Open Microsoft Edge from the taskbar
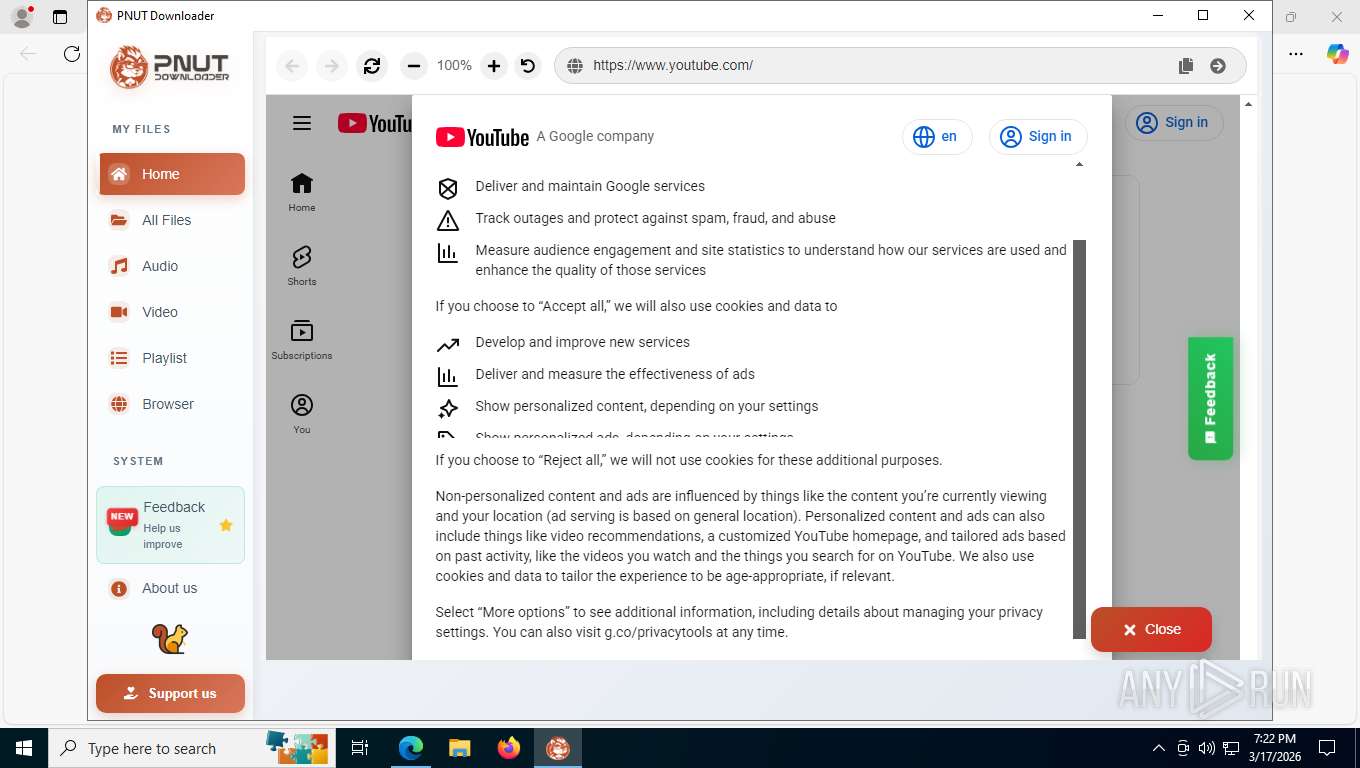1360x768 pixels. click(411, 748)
